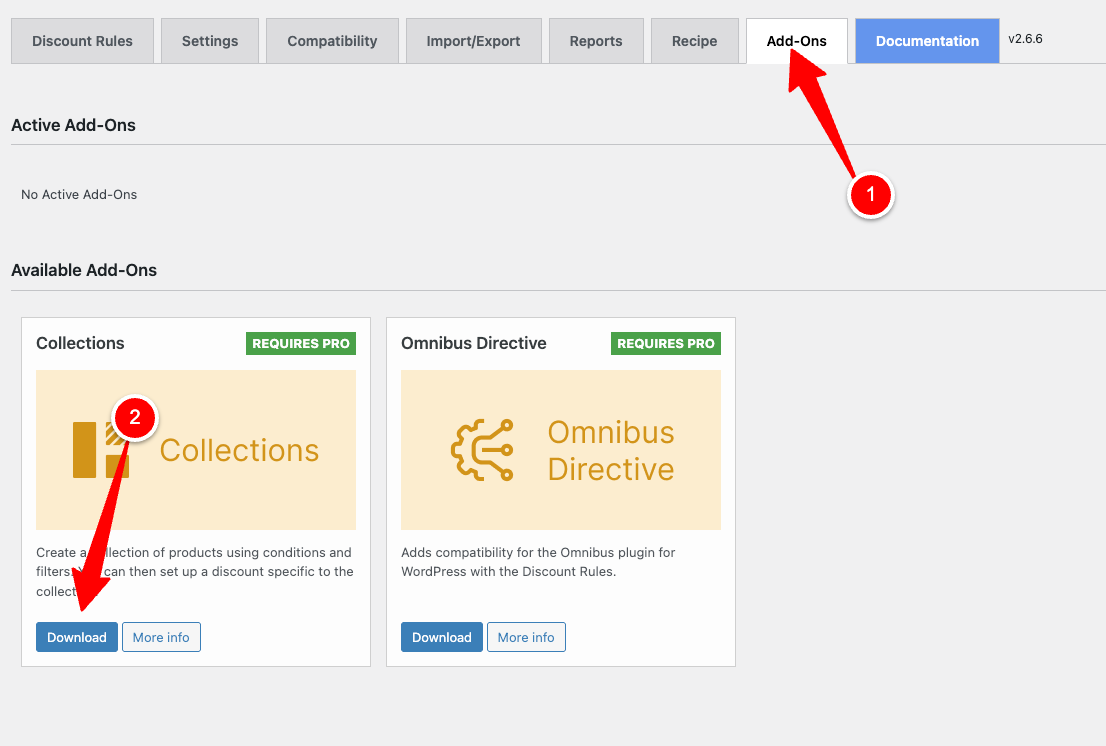Show More info for Collections
Image resolution: width=1106 pixels, height=746 pixels.
(161, 637)
